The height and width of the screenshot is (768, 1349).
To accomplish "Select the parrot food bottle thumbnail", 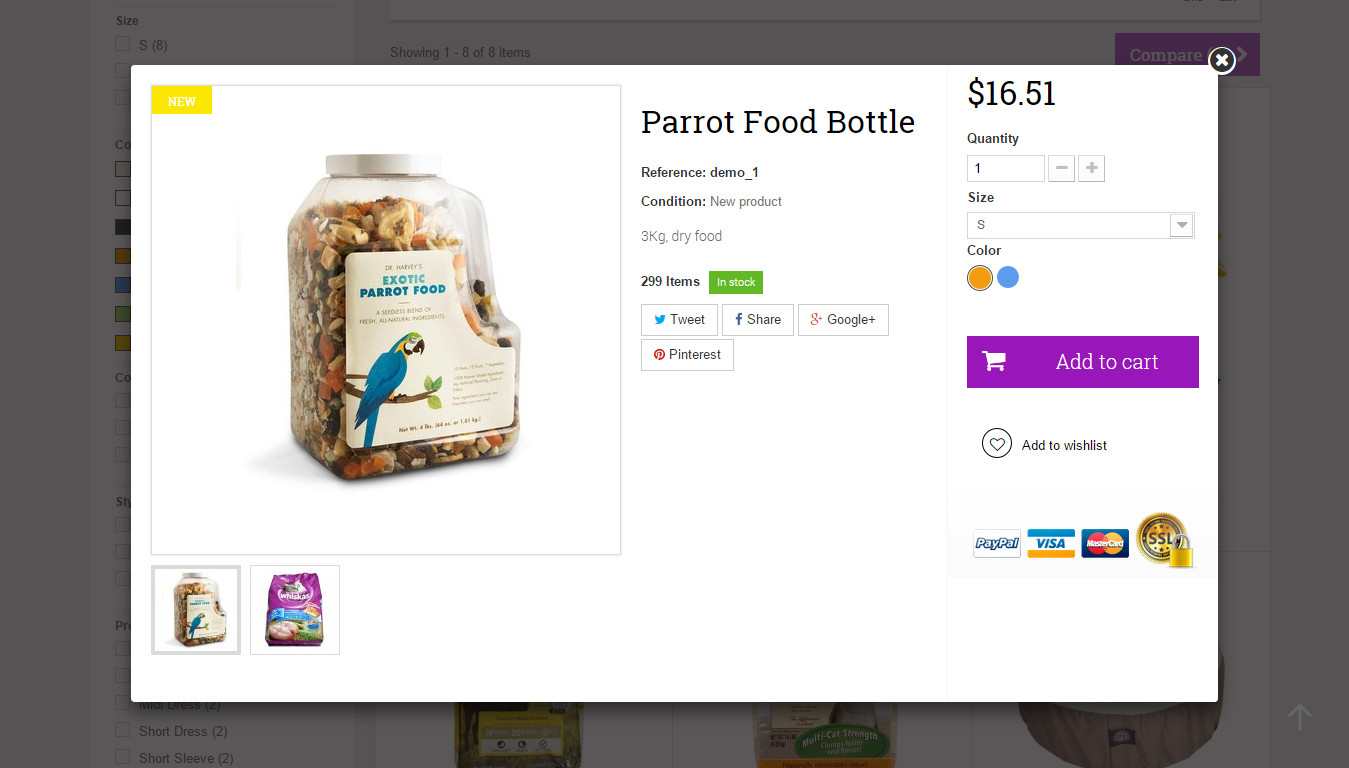I will [x=196, y=610].
